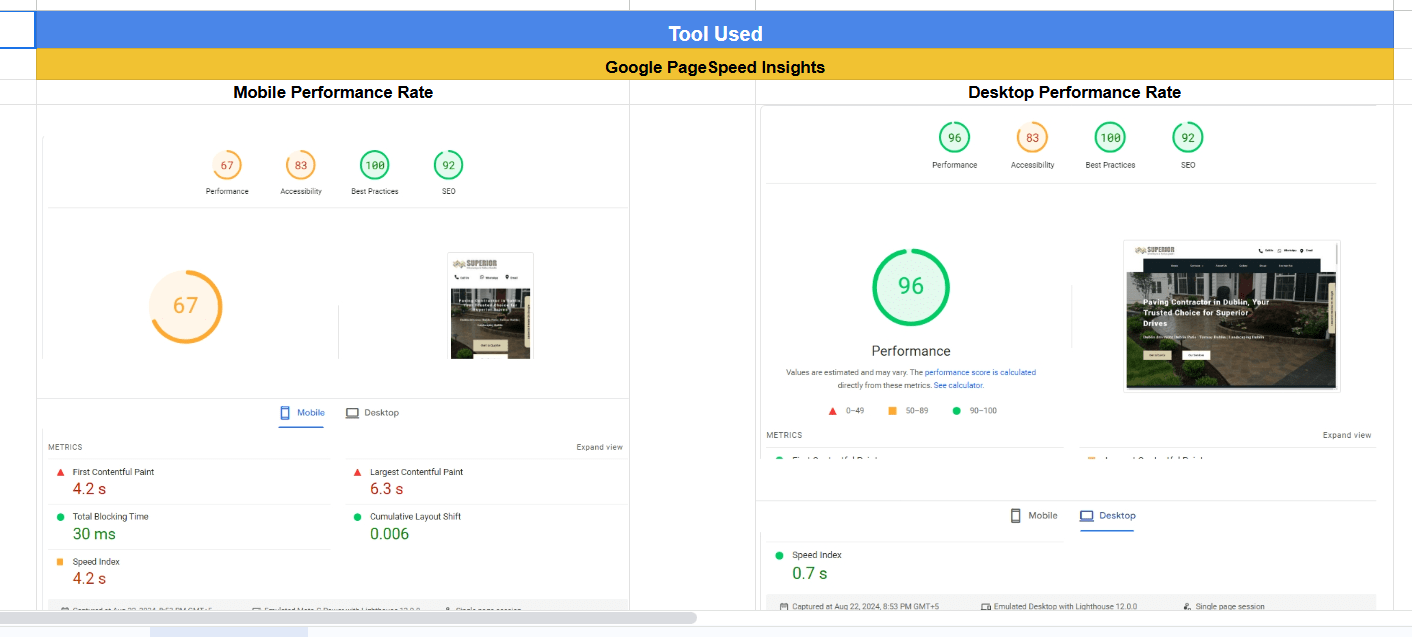Click the Accessibility 83 gauge in mobile report
The height and width of the screenshot is (637, 1412).
(x=300, y=165)
